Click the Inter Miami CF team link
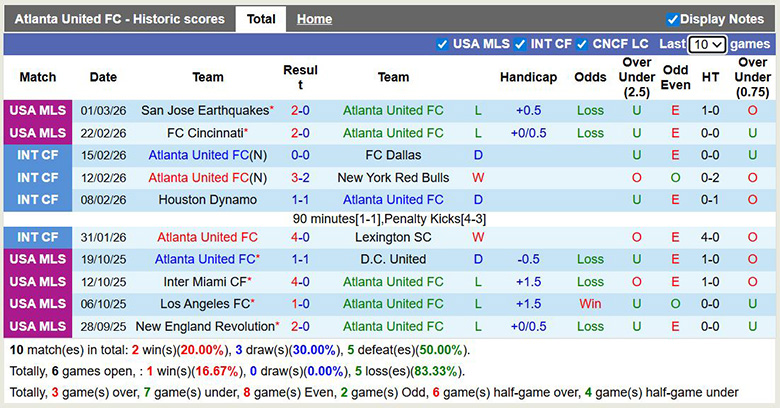This screenshot has height=408, width=780. [x=205, y=282]
